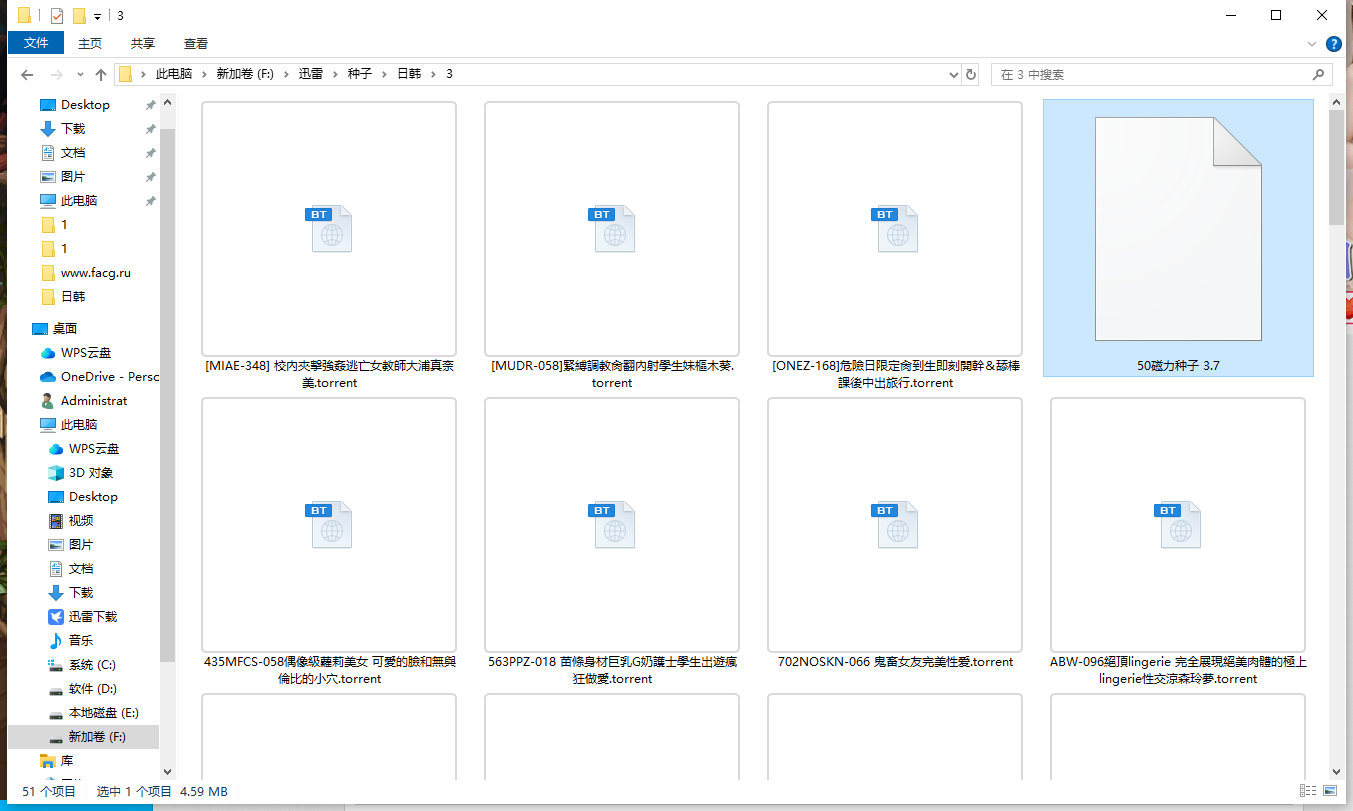
Task: Click the file list vertical scrollbar thumb
Action: [1336, 167]
